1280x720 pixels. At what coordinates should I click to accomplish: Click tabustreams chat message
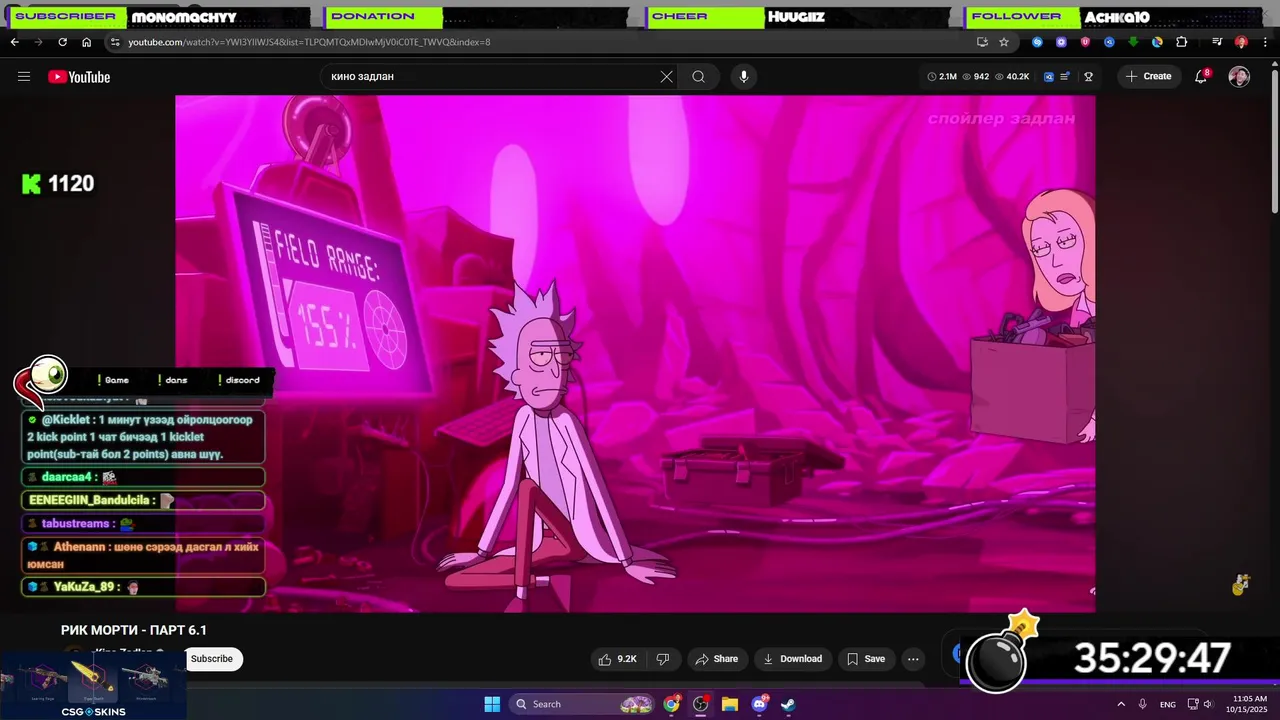(143, 523)
